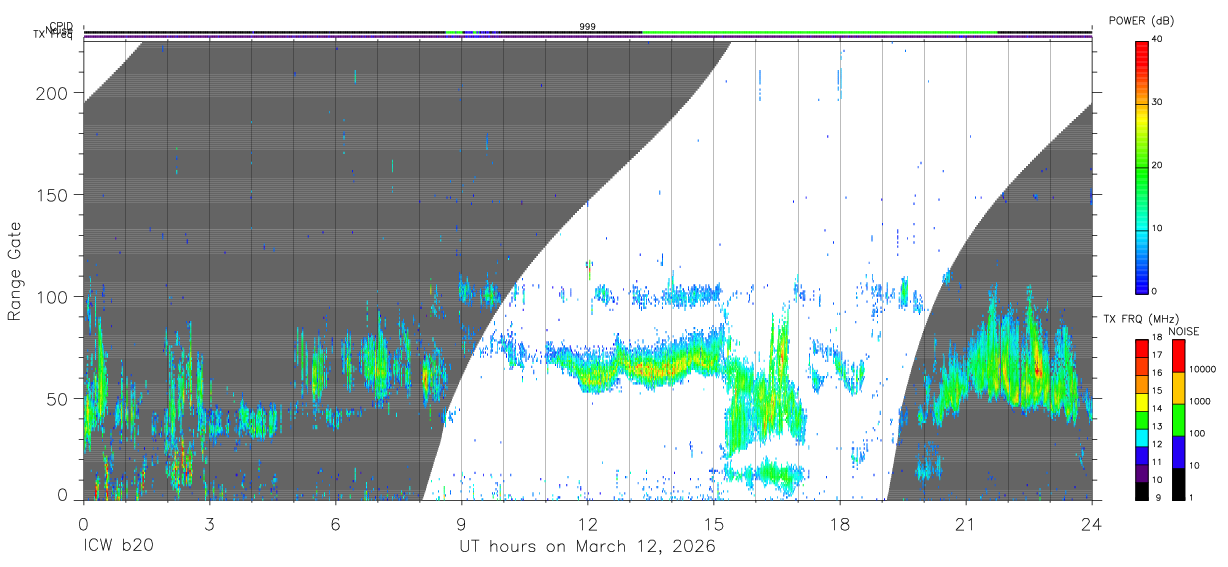The image size is (1228, 567).
Task: Click the orange segment of NOISE bar
Action: [x=1178, y=388]
